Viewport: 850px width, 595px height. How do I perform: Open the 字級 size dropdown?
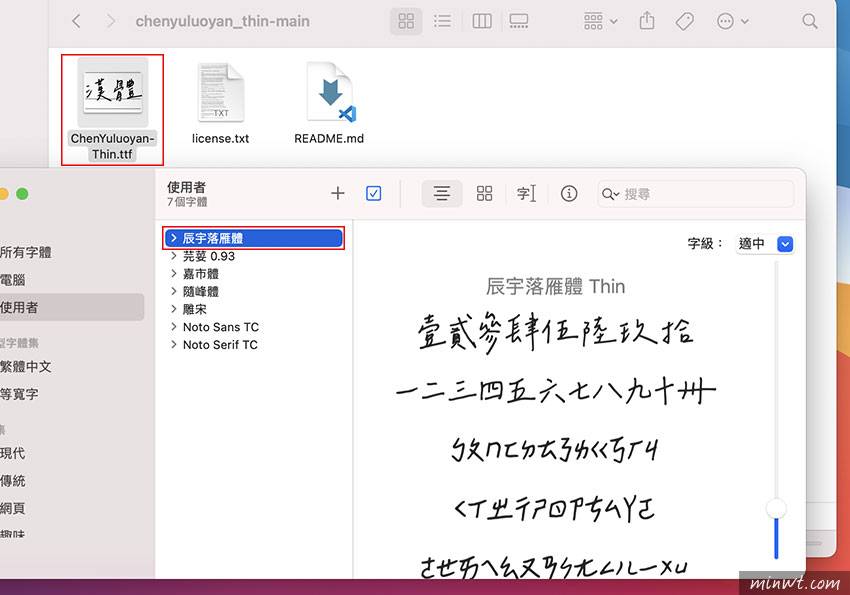[x=765, y=244]
